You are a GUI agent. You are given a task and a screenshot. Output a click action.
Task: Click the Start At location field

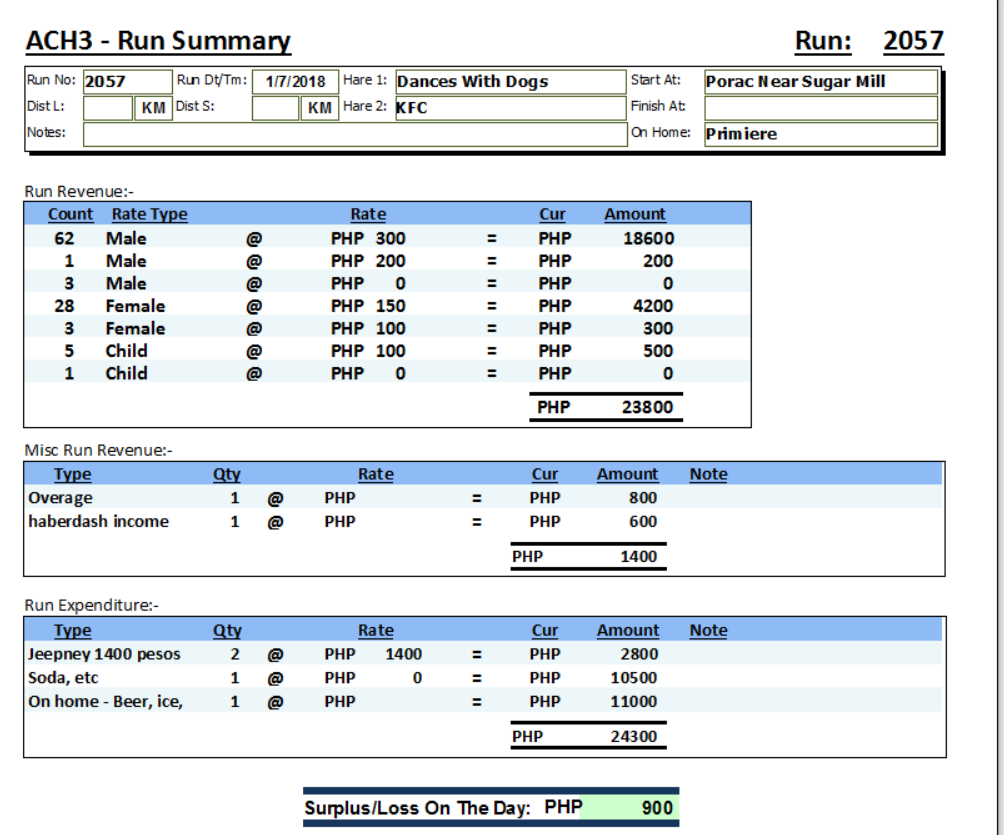point(820,81)
